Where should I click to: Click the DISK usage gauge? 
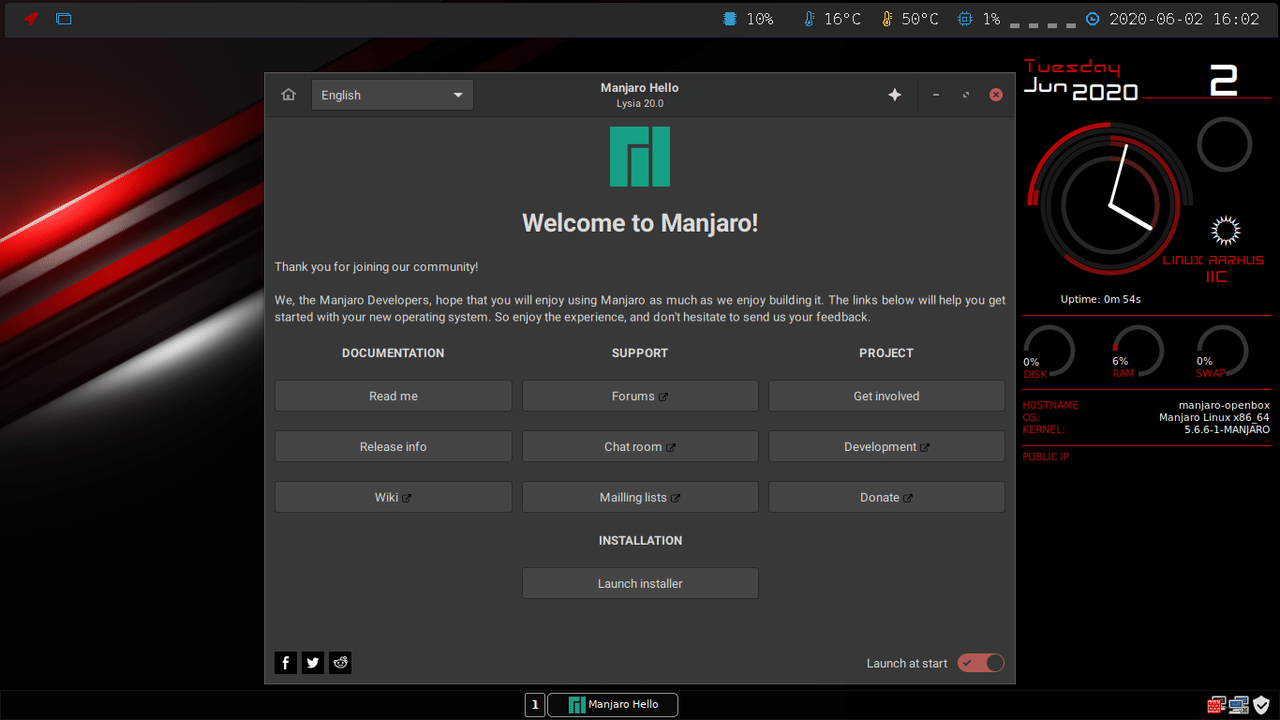click(1048, 352)
